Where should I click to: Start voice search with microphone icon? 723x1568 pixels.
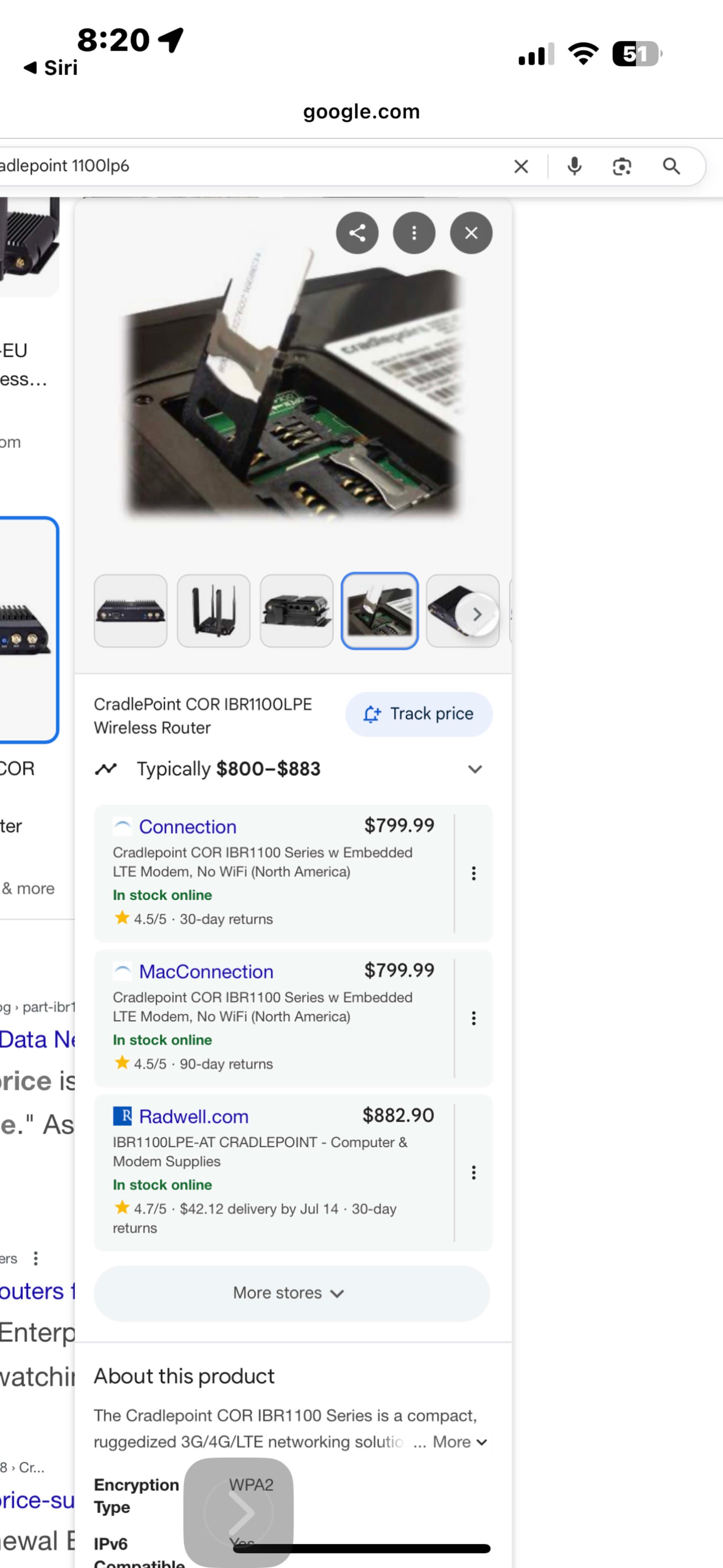(574, 166)
